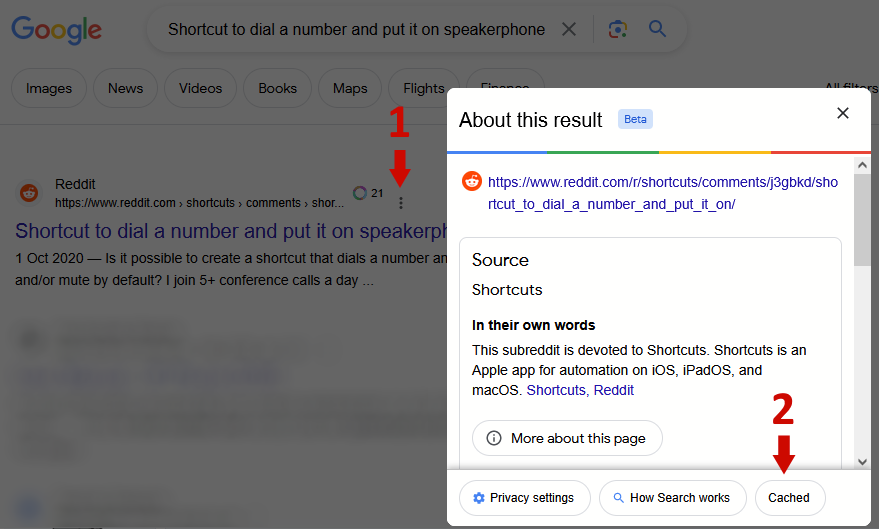Click the panel scrollbar down arrow
Viewport: 879px width, 529px height.
coord(862,462)
